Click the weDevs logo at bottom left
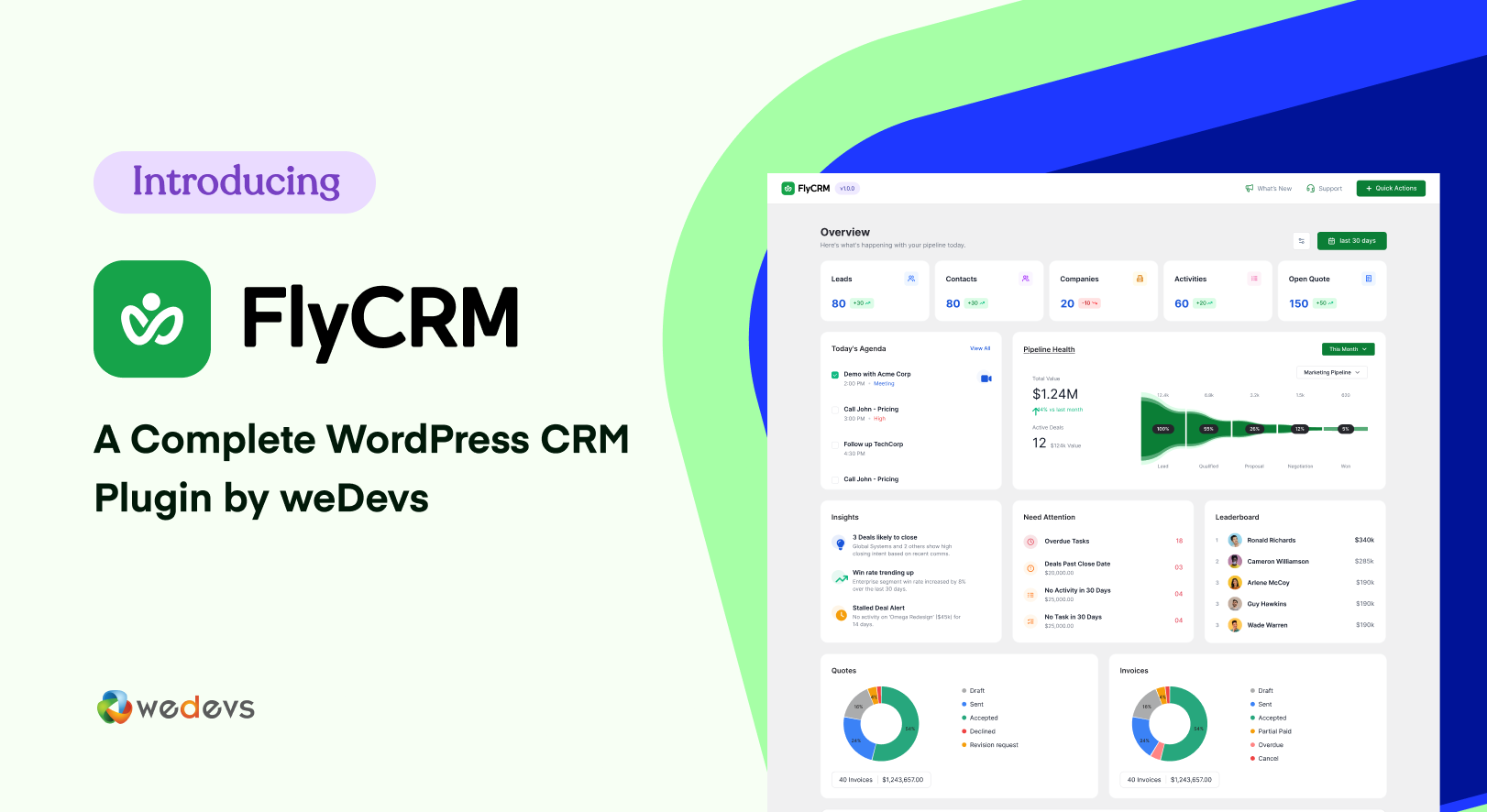 pyautogui.click(x=176, y=708)
